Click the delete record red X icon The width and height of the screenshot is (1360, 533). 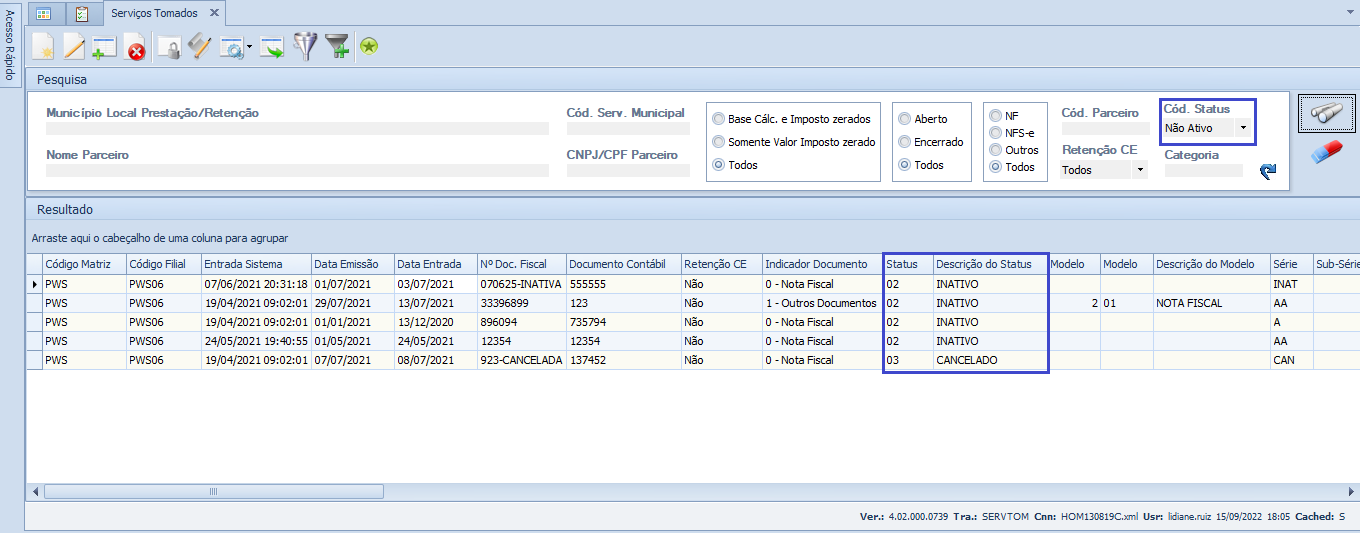click(x=135, y=47)
